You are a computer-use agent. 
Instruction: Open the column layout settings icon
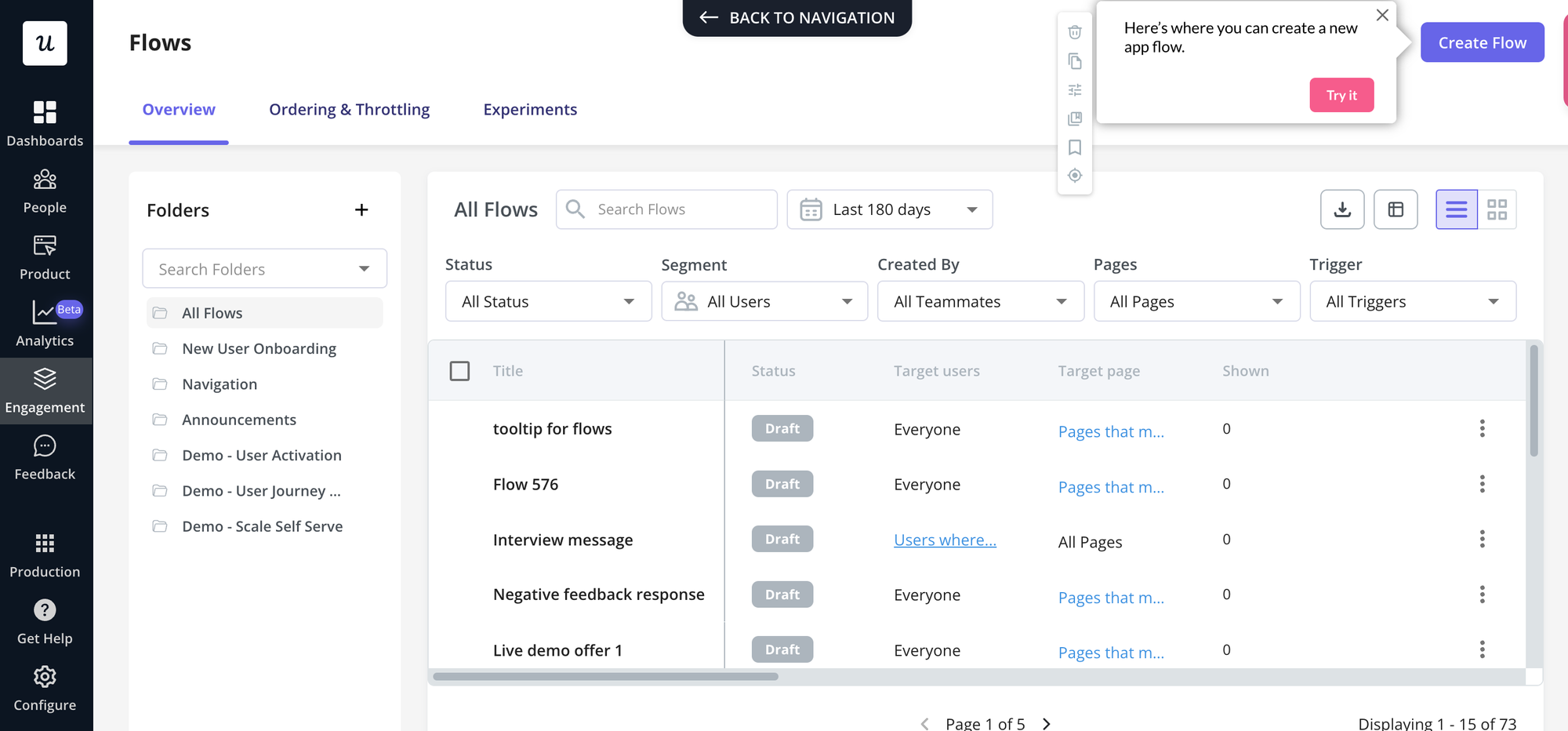tap(1396, 209)
